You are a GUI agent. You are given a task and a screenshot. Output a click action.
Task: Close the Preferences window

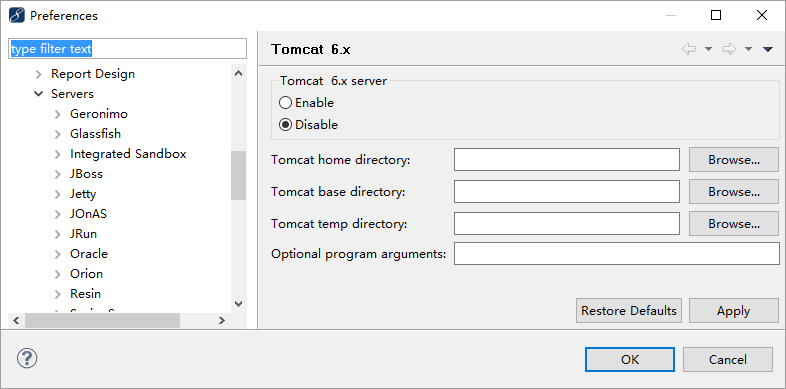762,16
